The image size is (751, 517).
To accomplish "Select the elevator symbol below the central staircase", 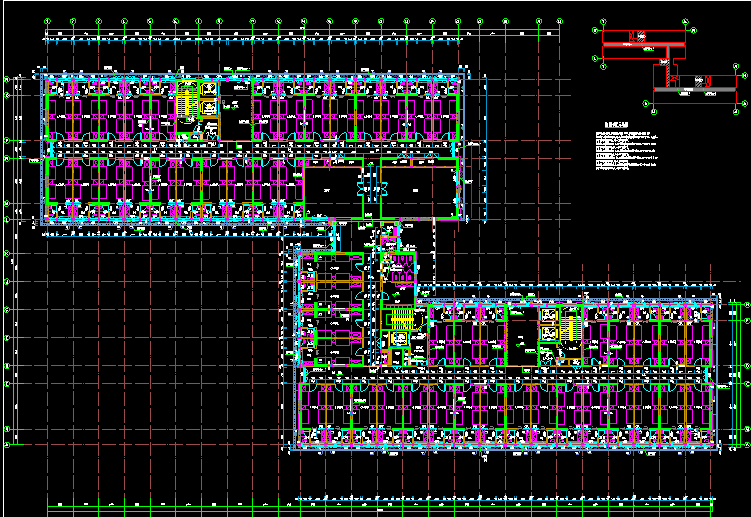I will click(397, 338).
